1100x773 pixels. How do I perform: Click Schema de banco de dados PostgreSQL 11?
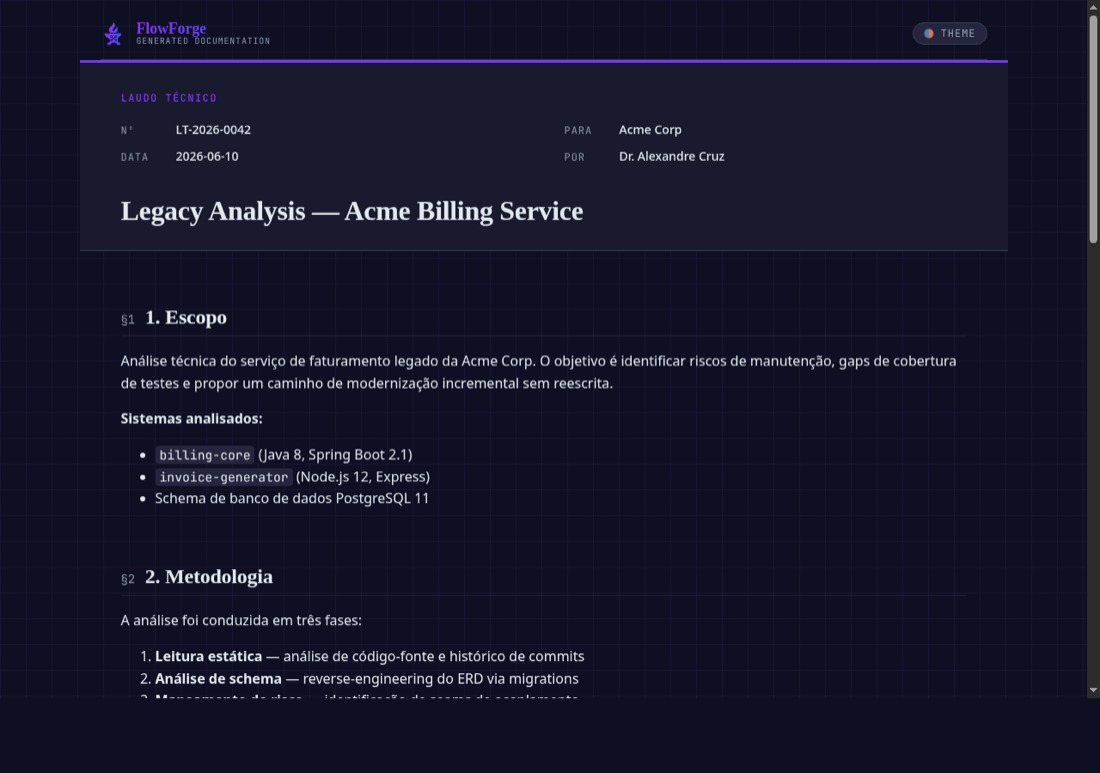pos(292,499)
